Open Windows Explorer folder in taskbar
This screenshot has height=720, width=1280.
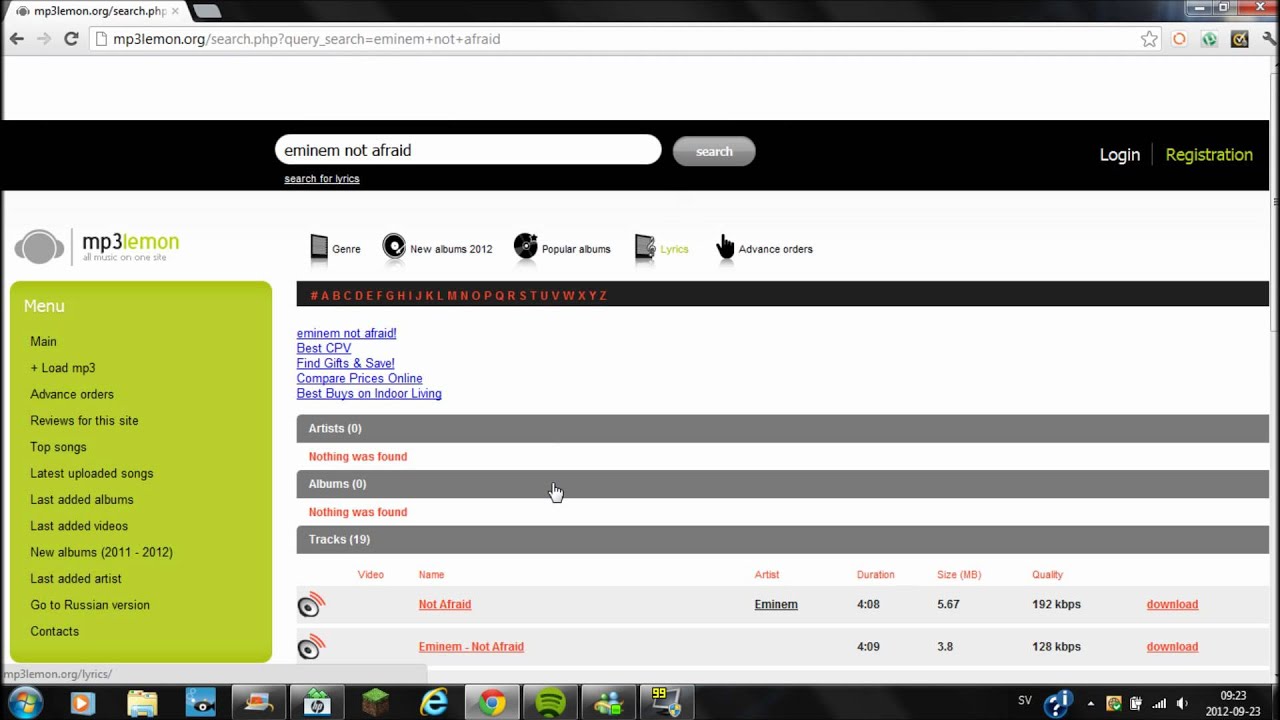(142, 703)
